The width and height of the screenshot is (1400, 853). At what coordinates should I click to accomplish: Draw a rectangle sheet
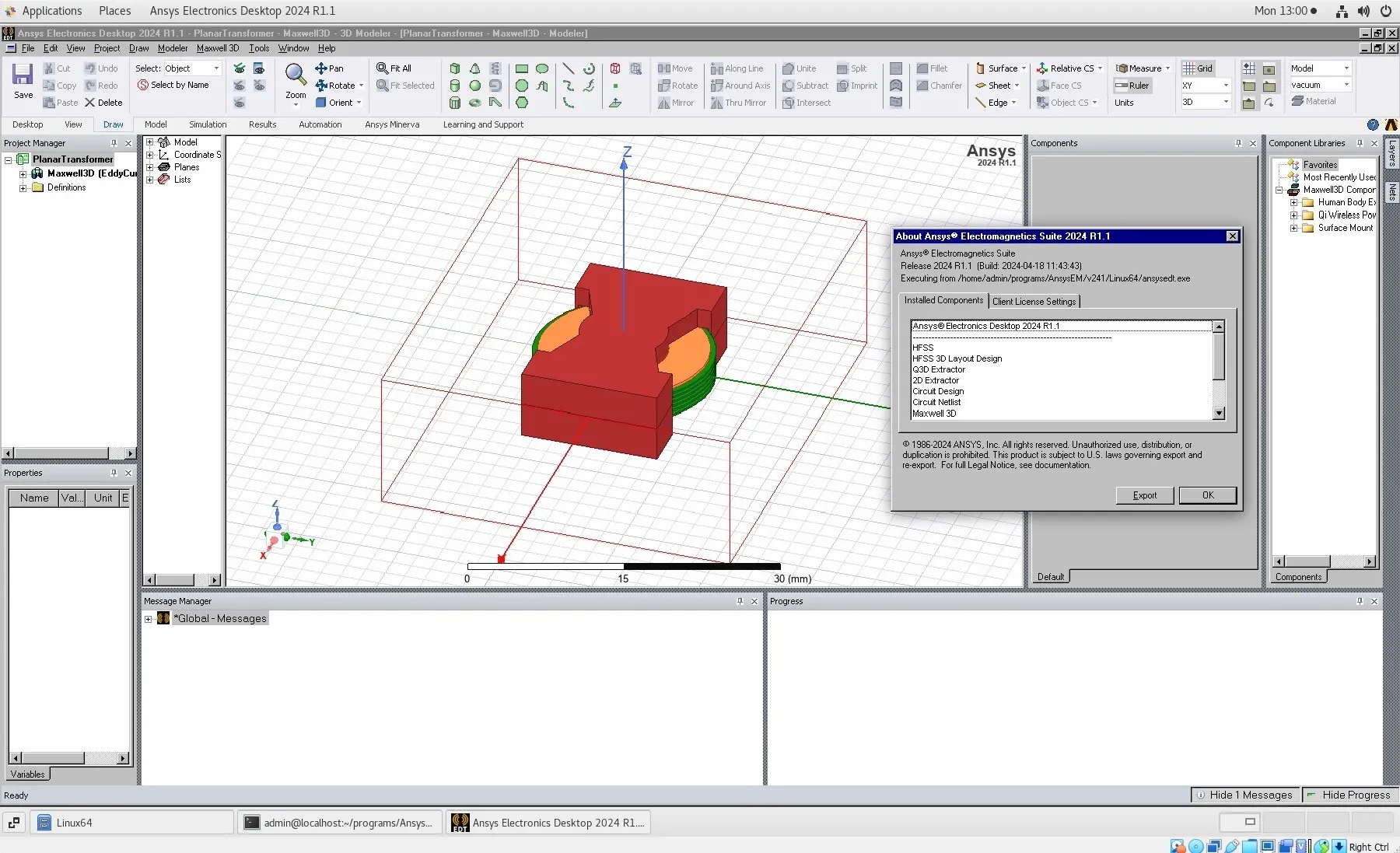tap(522, 68)
